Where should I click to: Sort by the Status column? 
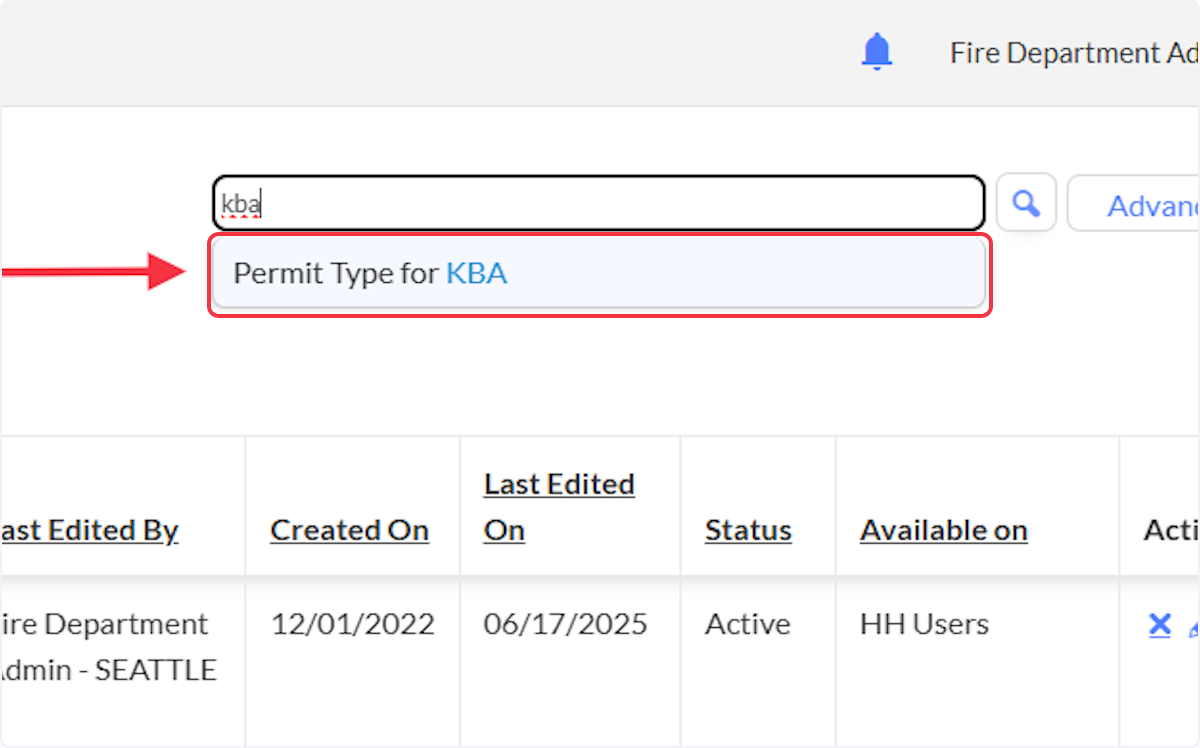pyautogui.click(x=748, y=530)
